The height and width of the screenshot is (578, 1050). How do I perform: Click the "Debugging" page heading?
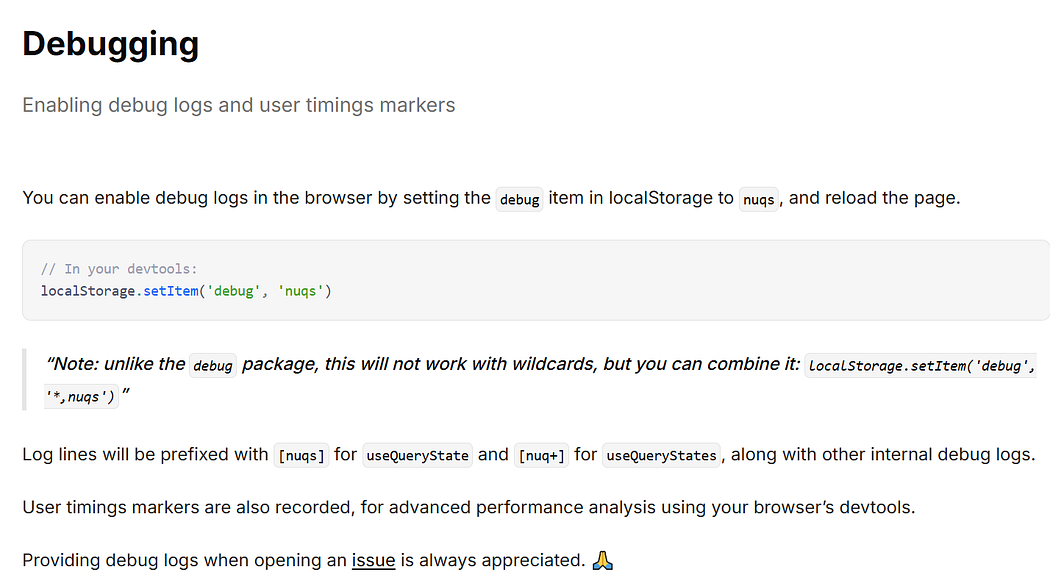click(110, 44)
